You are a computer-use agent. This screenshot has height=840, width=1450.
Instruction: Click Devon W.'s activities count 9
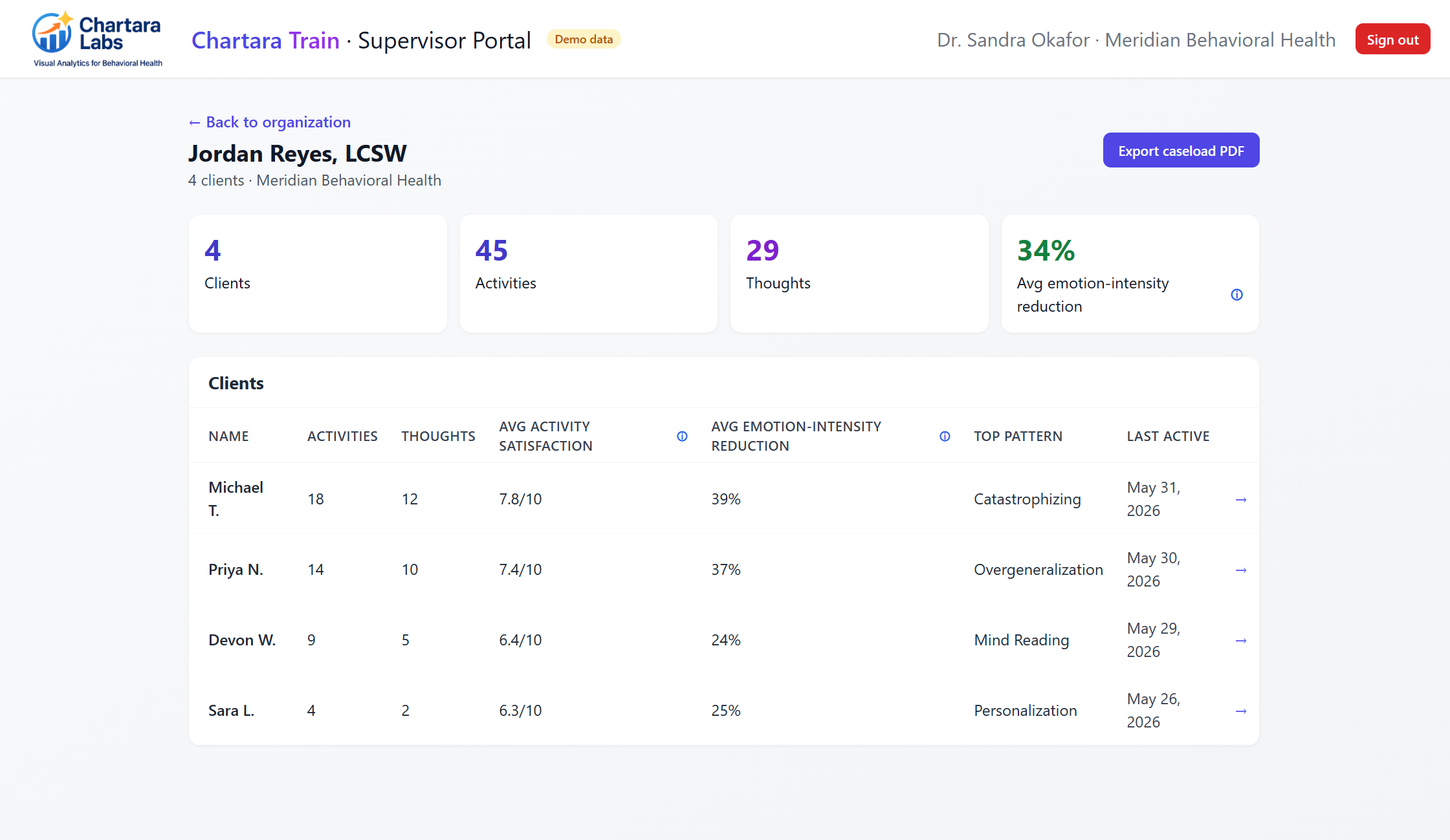tap(311, 640)
